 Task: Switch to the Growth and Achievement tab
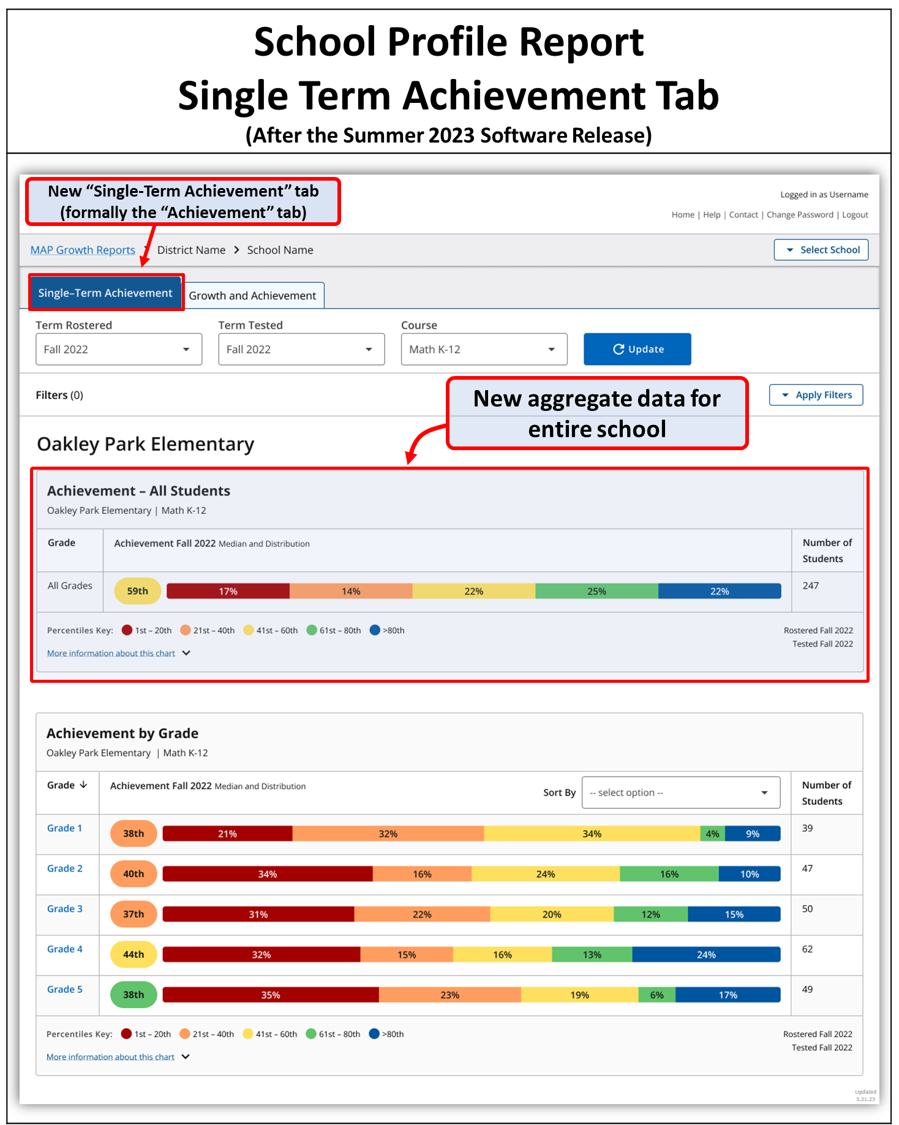(254, 295)
